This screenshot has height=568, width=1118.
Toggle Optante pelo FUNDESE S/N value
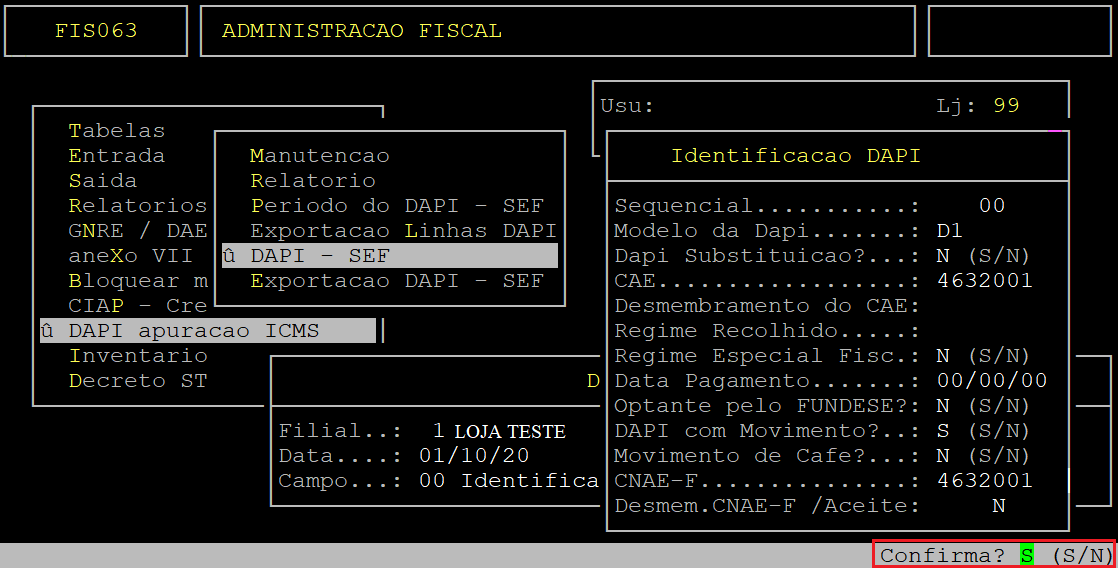943,406
